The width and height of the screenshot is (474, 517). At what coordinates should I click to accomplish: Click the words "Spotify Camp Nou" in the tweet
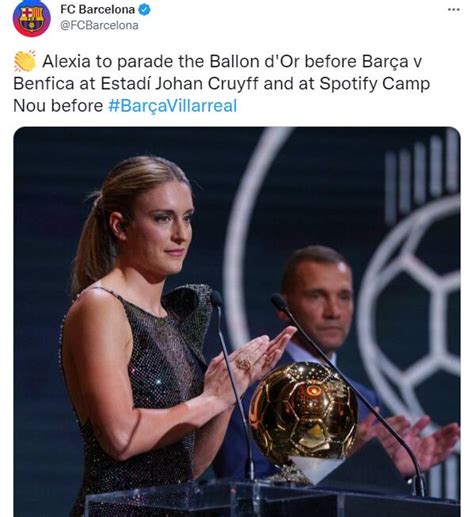click(x=375, y=83)
